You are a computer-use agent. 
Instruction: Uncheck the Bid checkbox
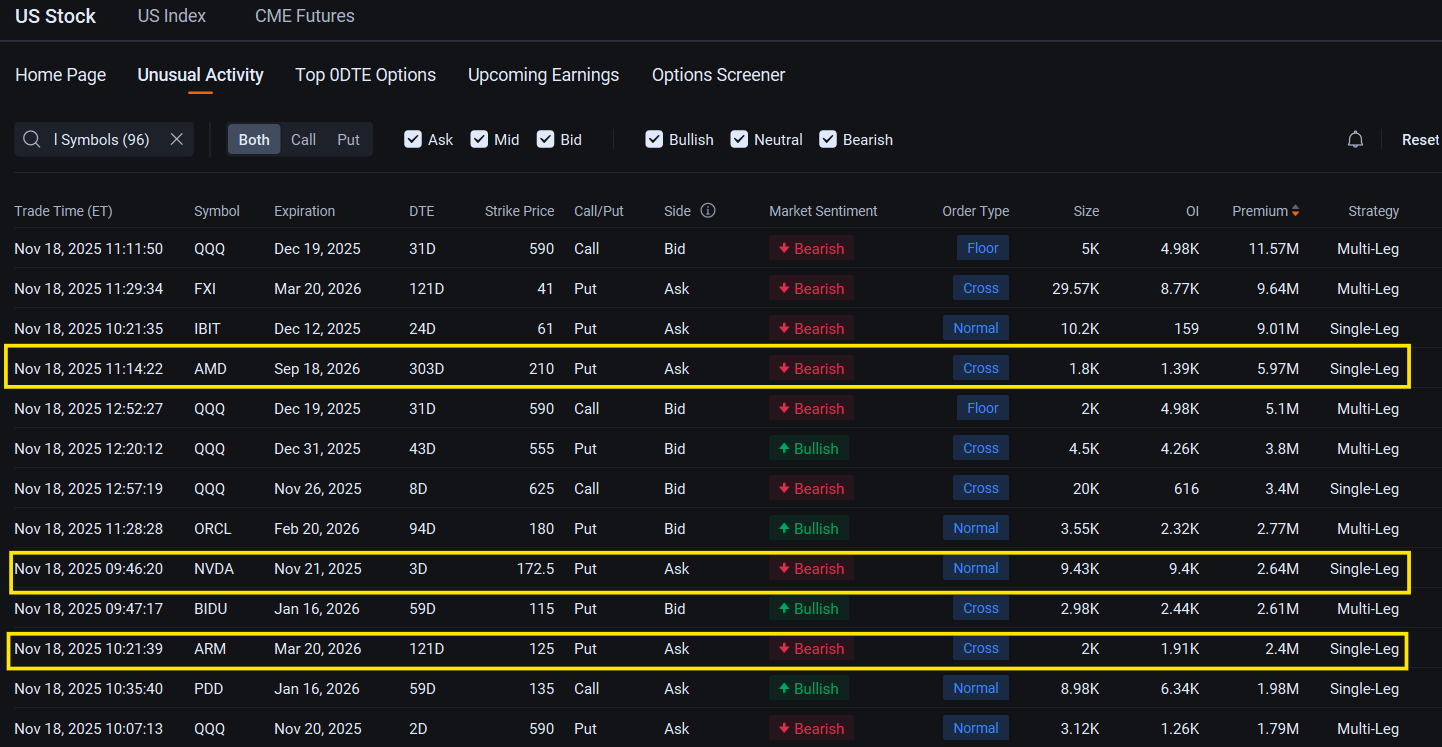(x=545, y=139)
